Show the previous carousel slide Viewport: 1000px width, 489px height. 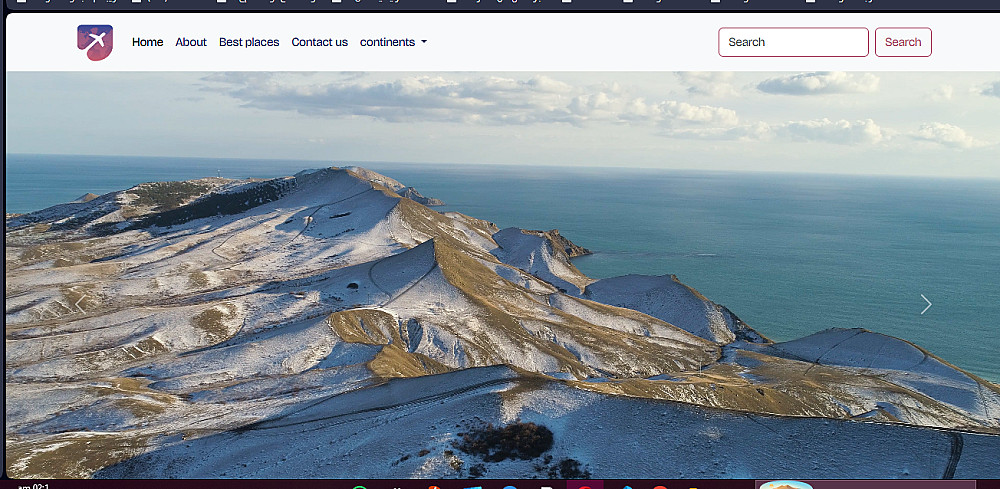(x=80, y=303)
